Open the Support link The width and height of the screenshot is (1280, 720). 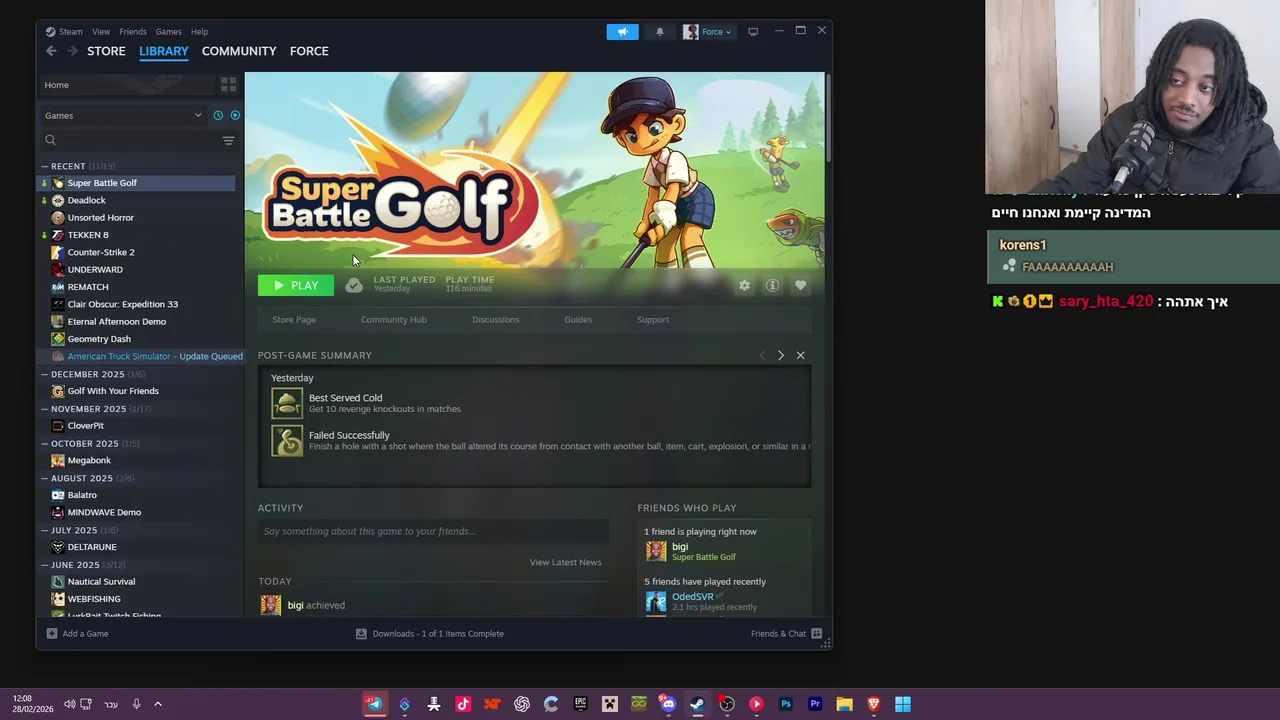tap(653, 320)
